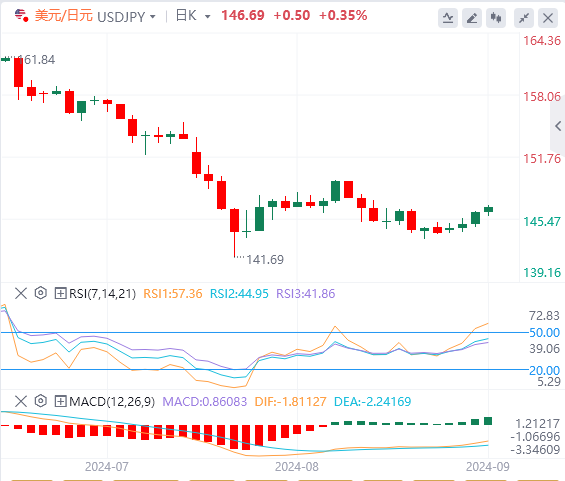
Task: Expand side panel with left chevron
Action: pyautogui.click(x=558, y=126)
